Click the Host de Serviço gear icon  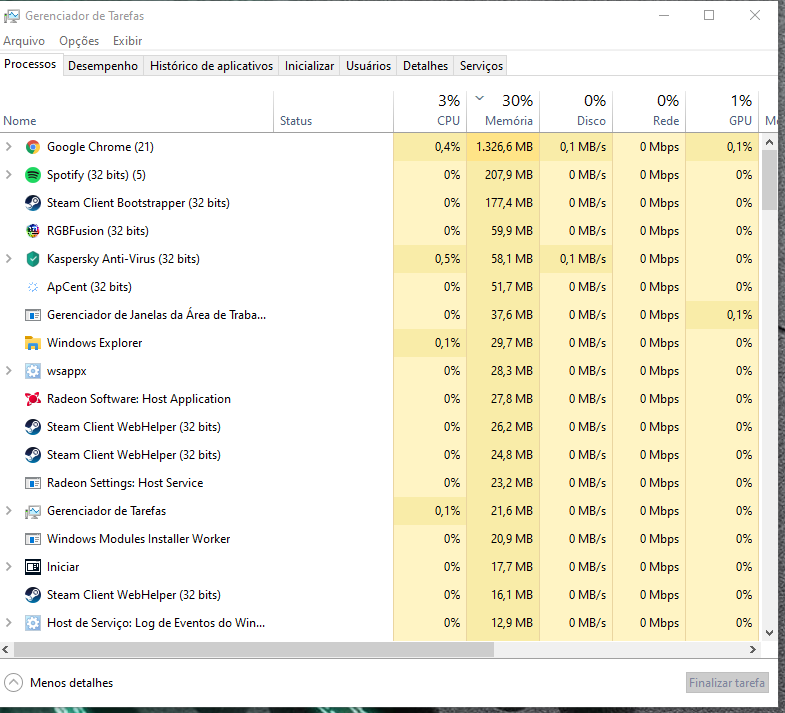tap(33, 623)
